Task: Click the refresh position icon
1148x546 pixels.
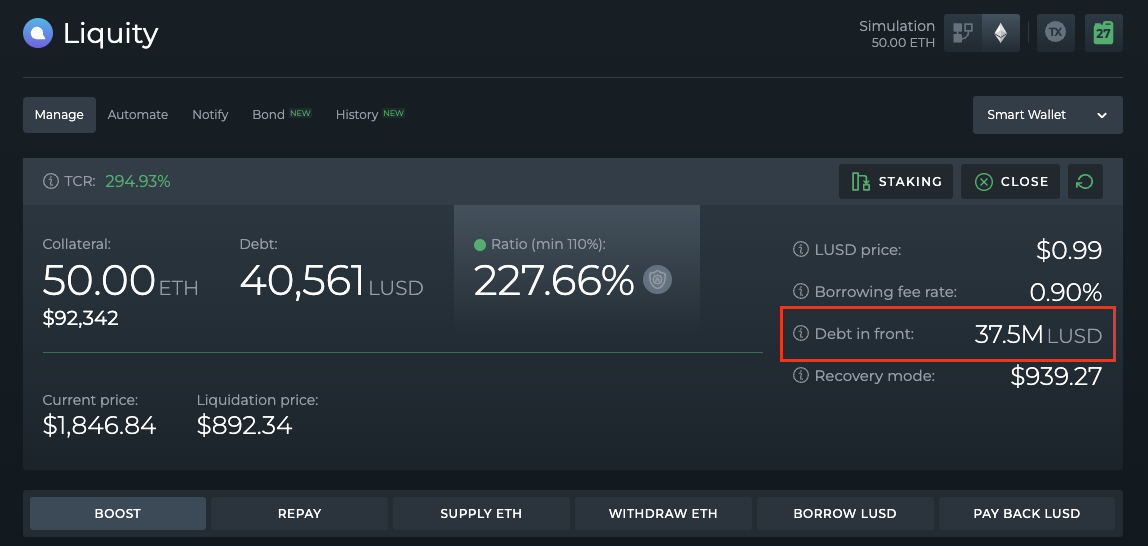Action: pos(1085,182)
